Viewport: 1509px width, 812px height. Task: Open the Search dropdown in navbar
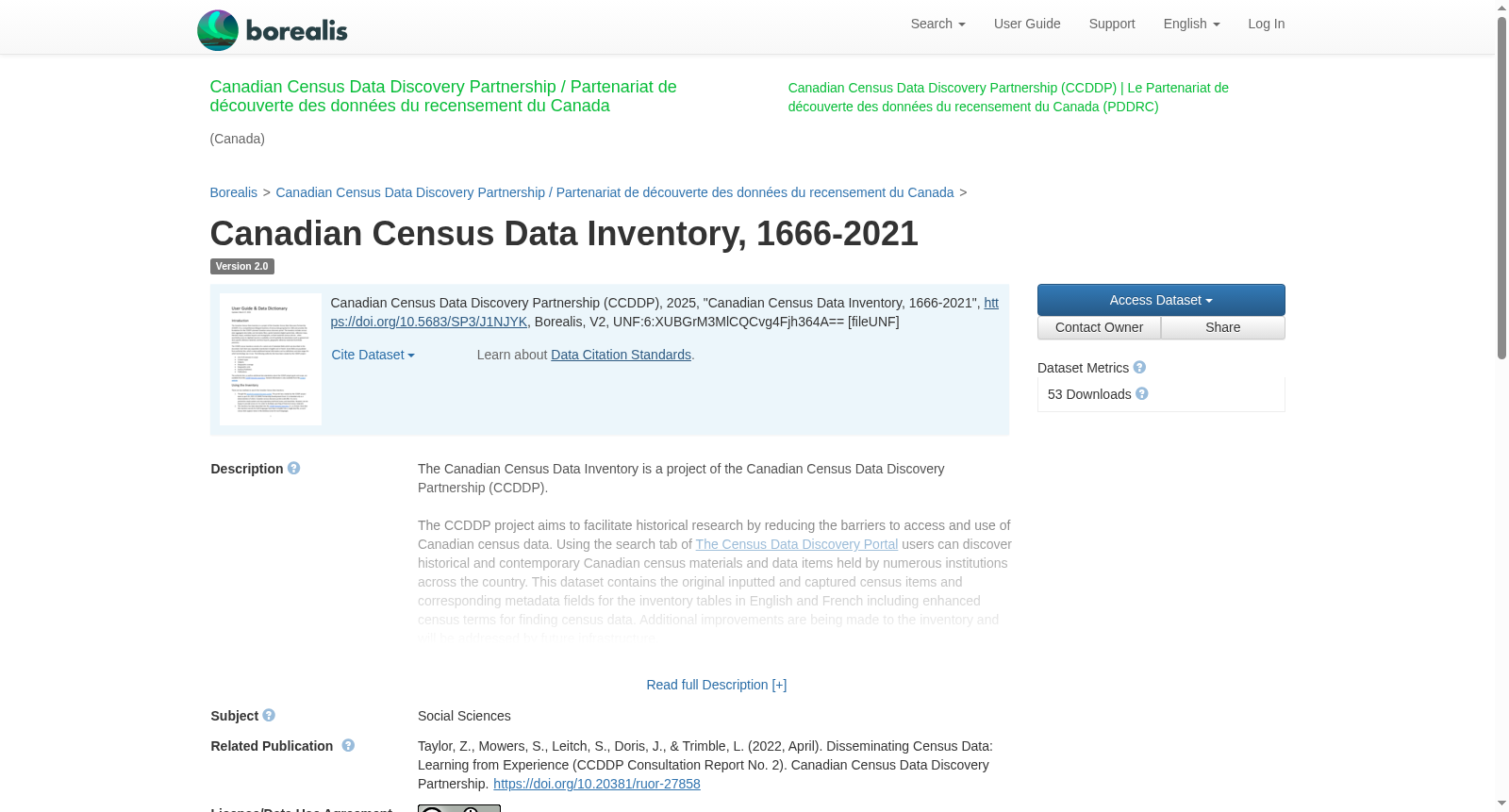coord(937,24)
